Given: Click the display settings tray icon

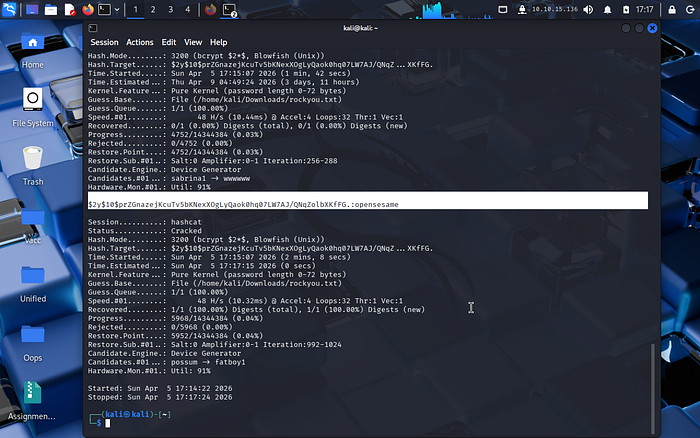Looking at the screenshot, I should click(x=503, y=9).
